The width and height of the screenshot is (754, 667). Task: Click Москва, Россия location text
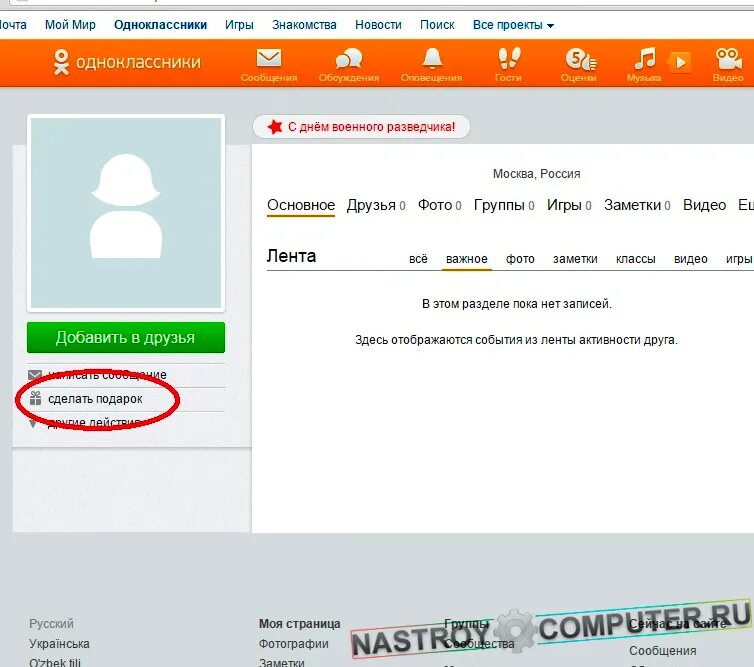pyautogui.click(x=537, y=174)
